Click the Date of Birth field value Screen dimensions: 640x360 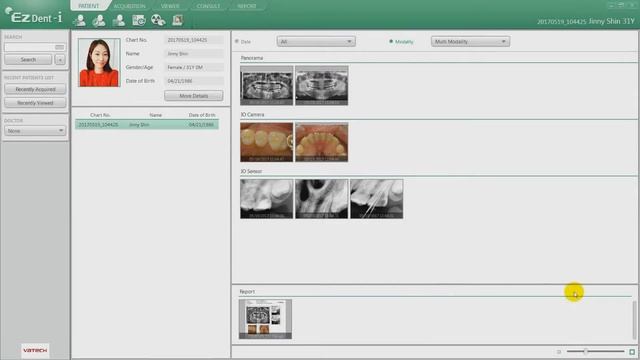(x=194, y=81)
